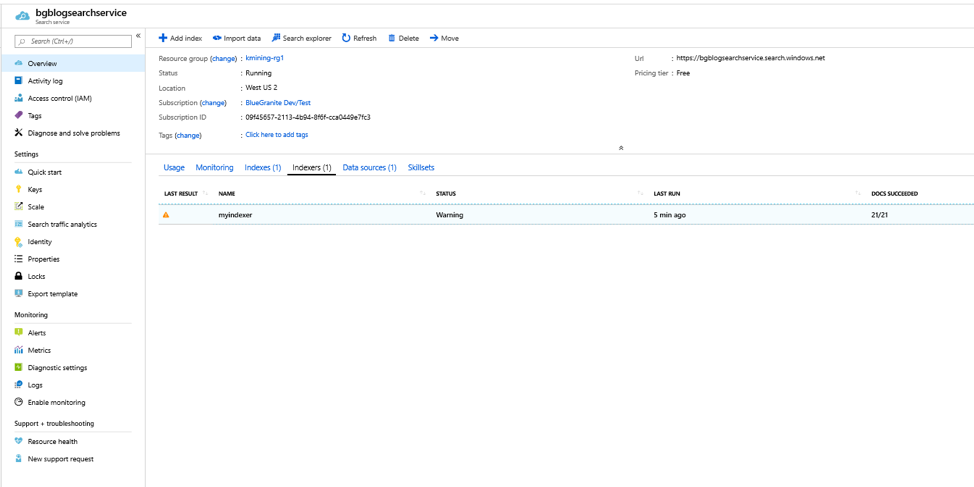Click the bgblogsearchservice title cloud icon
This screenshot has height=487, width=974.
tap(22, 16)
